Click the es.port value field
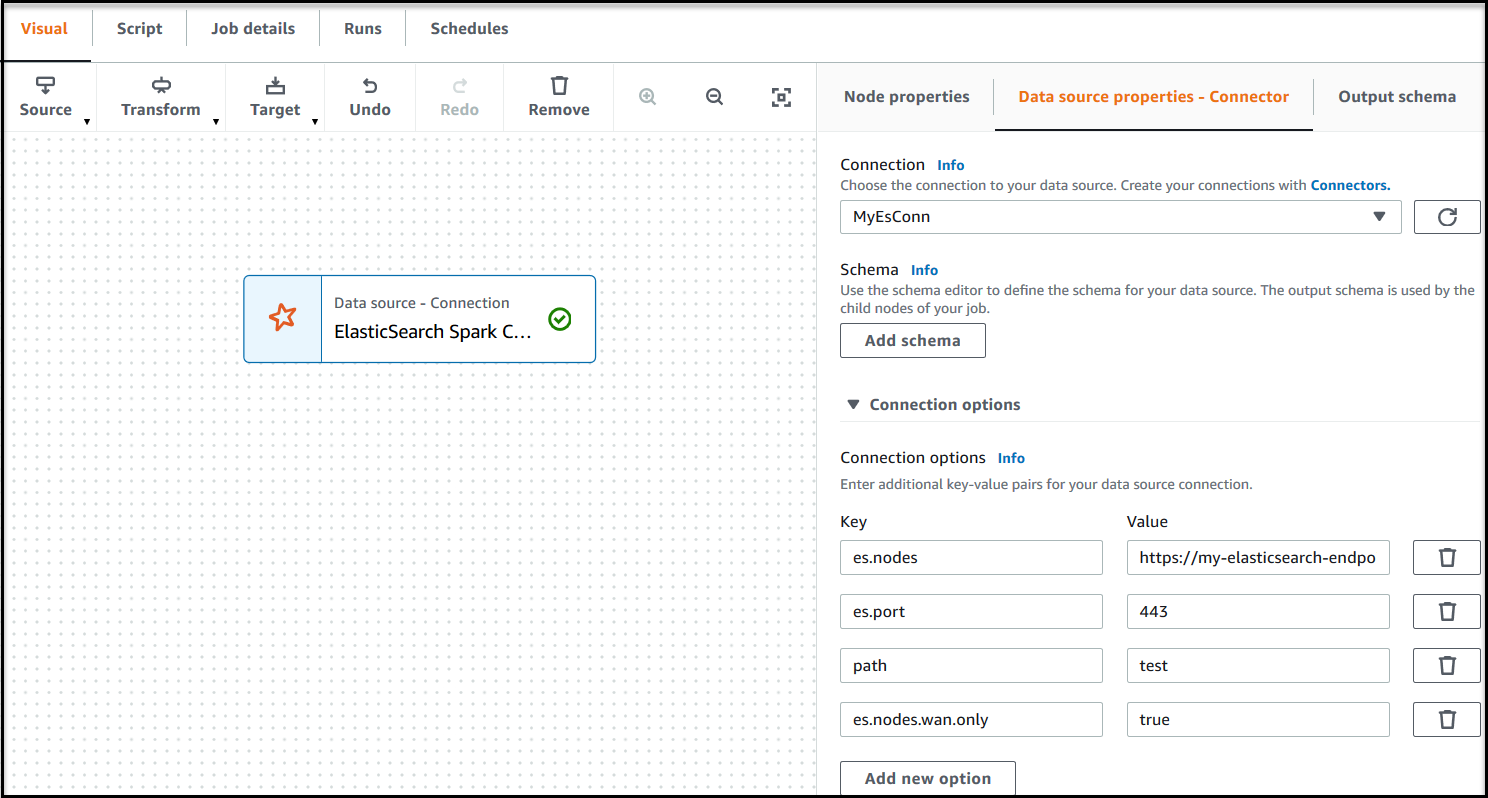The image size is (1488, 798). click(1257, 612)
